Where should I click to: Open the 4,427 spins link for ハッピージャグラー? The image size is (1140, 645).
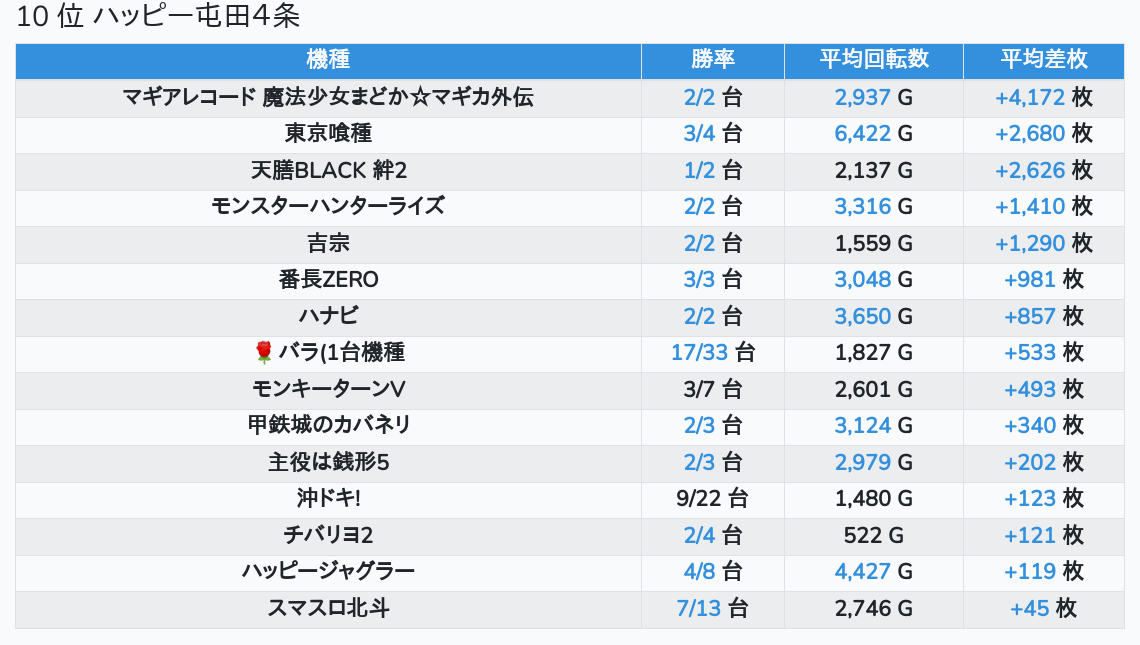pyautogui.click(x=863, y=572)
